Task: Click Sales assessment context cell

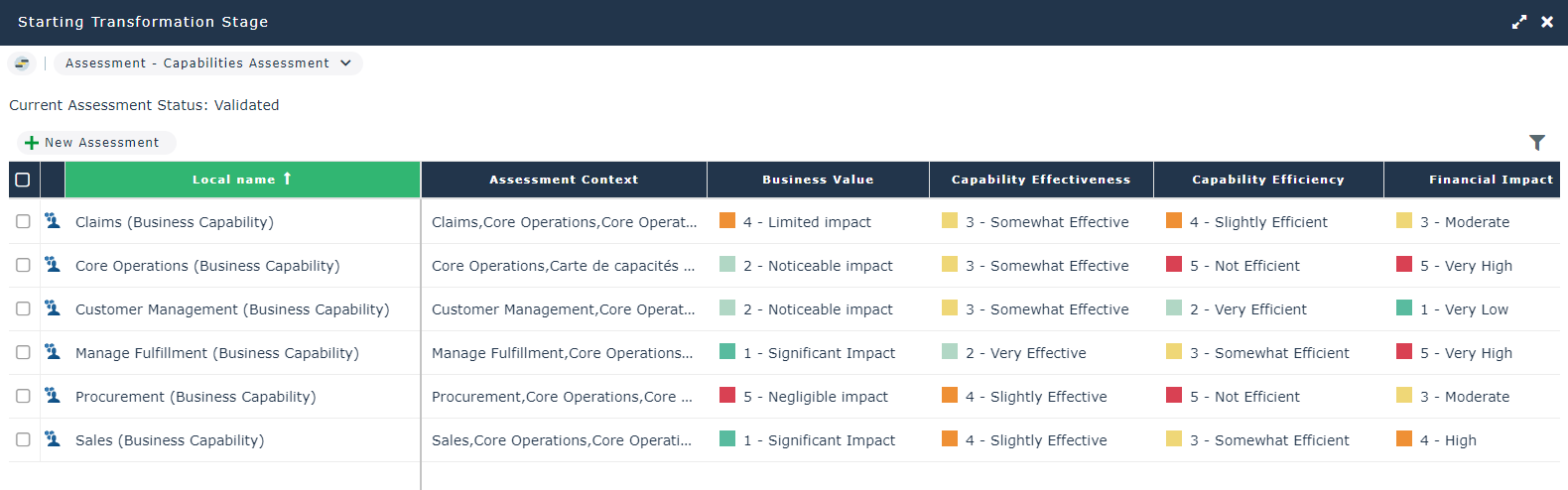Action: coord(562,440)
